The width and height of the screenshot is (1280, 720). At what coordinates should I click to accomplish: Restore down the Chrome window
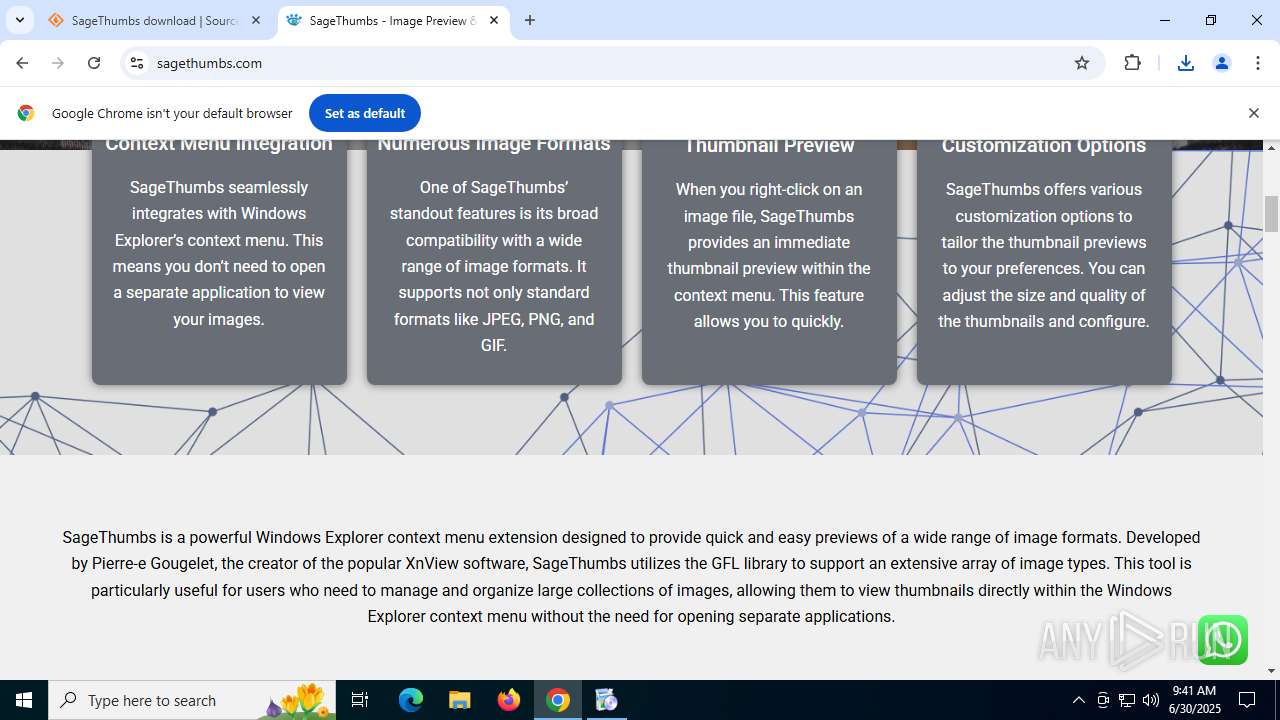tap(1211, 20)
